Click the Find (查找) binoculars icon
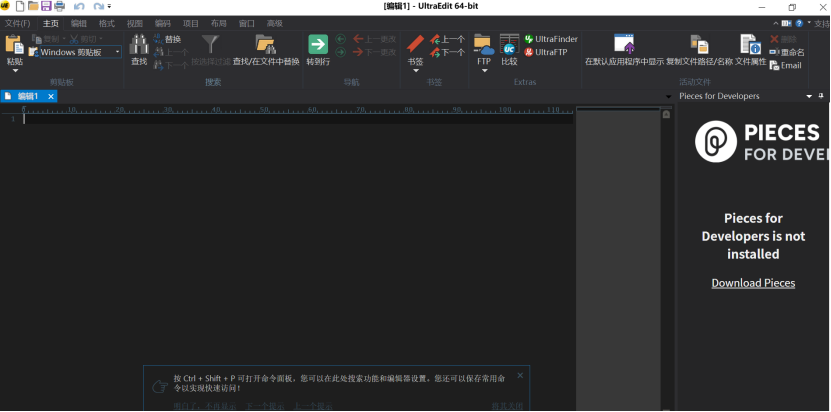Image resolution: width=831 pixels, height=412 pixels. pyautogui.click(x=138, y=48)
